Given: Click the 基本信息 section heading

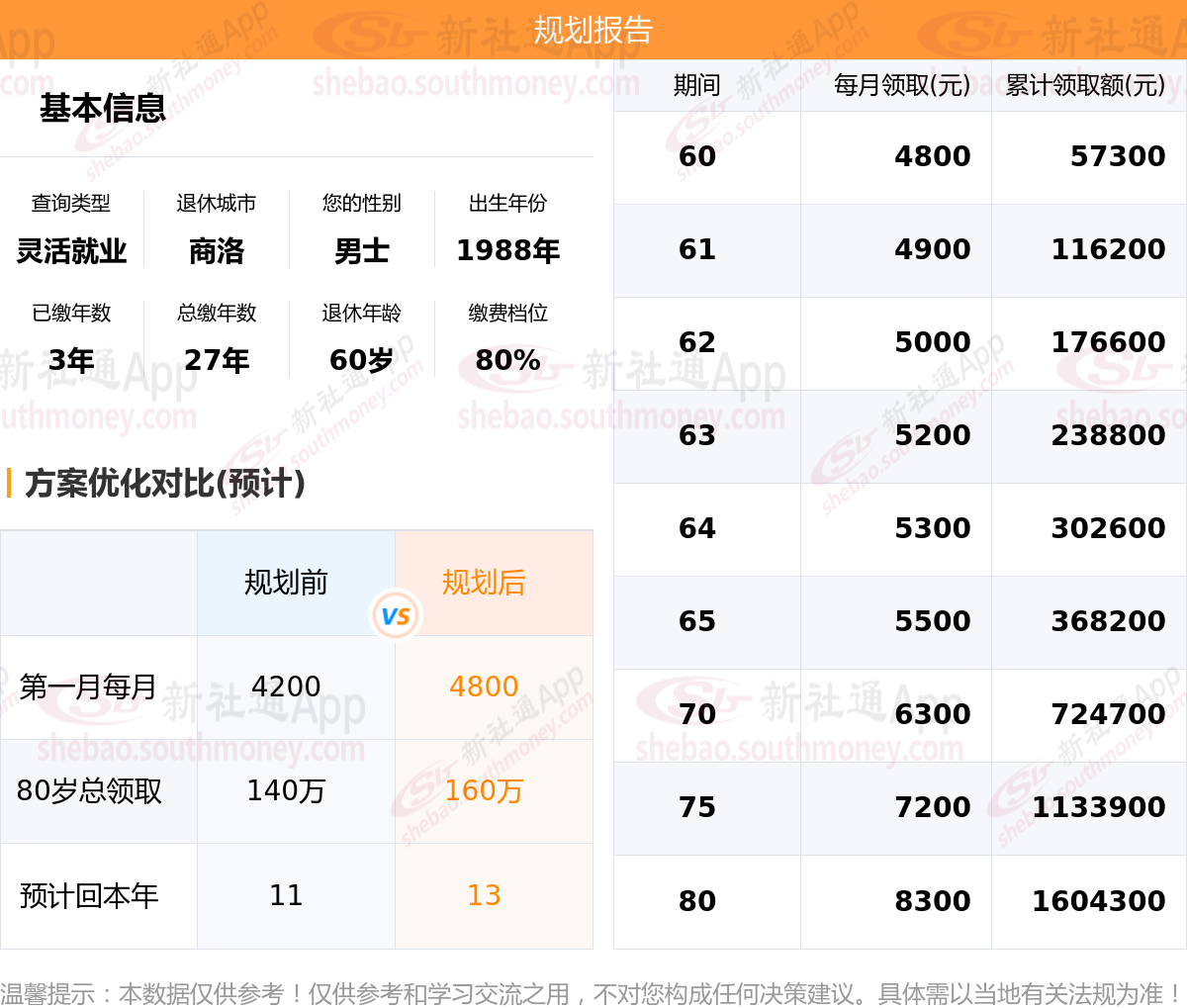Looking at the screenshot, I should point(102,108).
